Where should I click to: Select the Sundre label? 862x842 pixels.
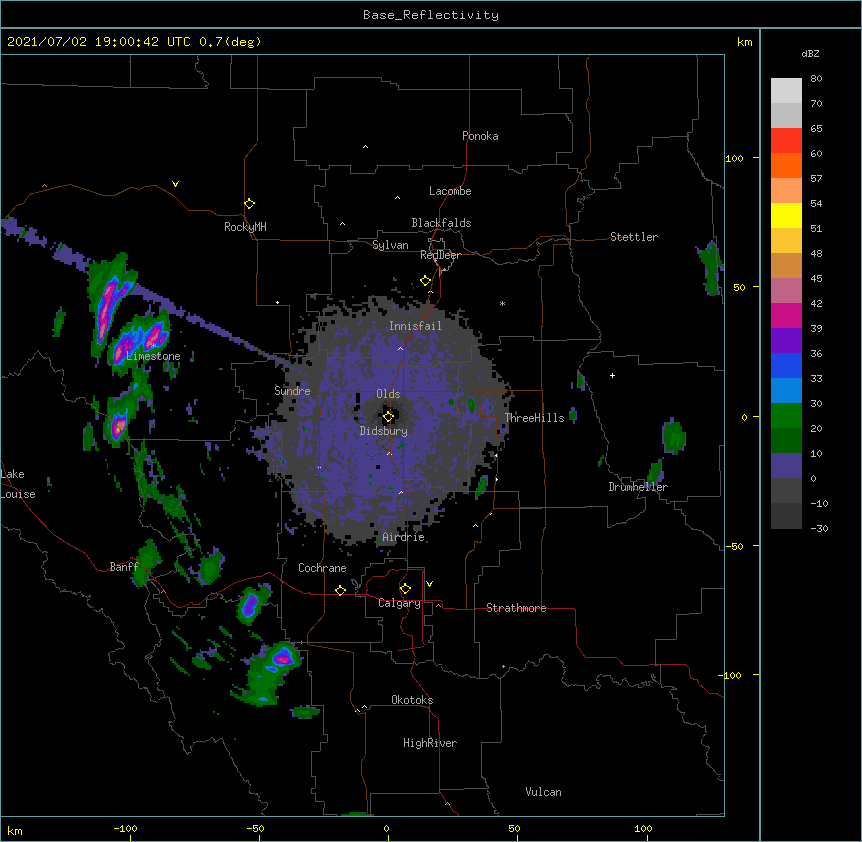292,391
